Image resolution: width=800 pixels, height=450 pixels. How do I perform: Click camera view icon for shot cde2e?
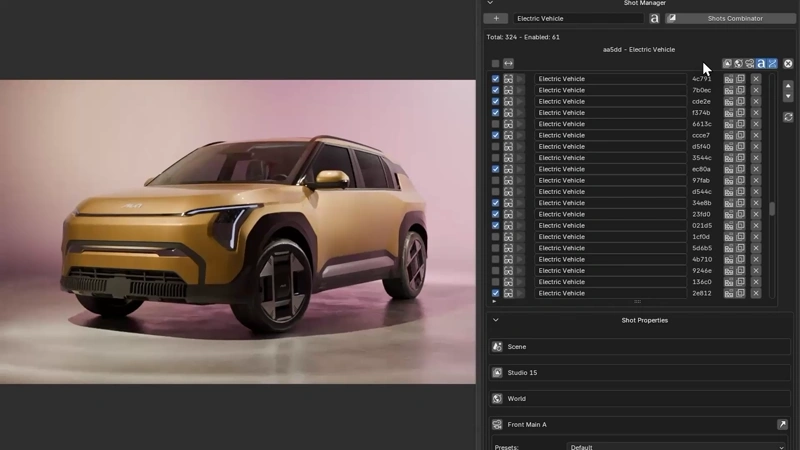(x=508, y=102)
